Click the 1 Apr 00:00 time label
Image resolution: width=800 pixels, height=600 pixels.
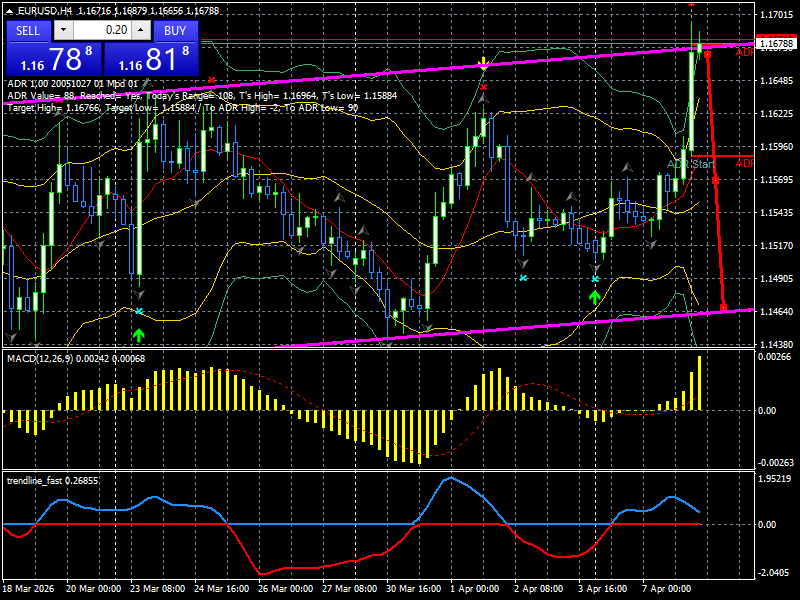tap(474, 589)
